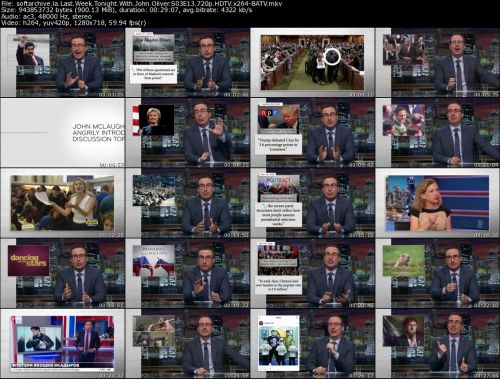Select thumbnail with crowd of suited men inset
Viewport: 500px width, 379px height.
click(x=437, y=62)
